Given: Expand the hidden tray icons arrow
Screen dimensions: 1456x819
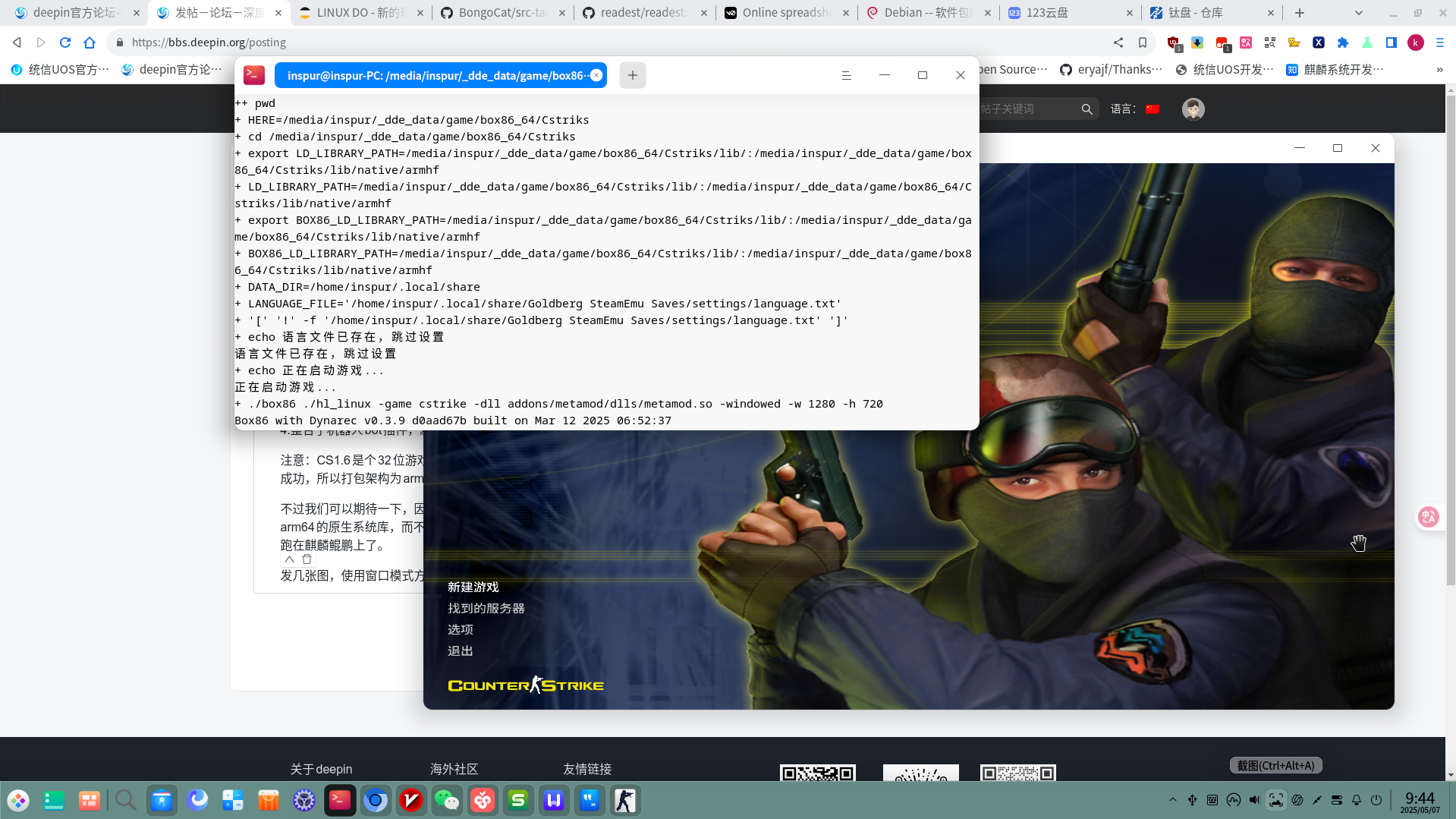Looking at the screenshot, I should [1173, 800].
